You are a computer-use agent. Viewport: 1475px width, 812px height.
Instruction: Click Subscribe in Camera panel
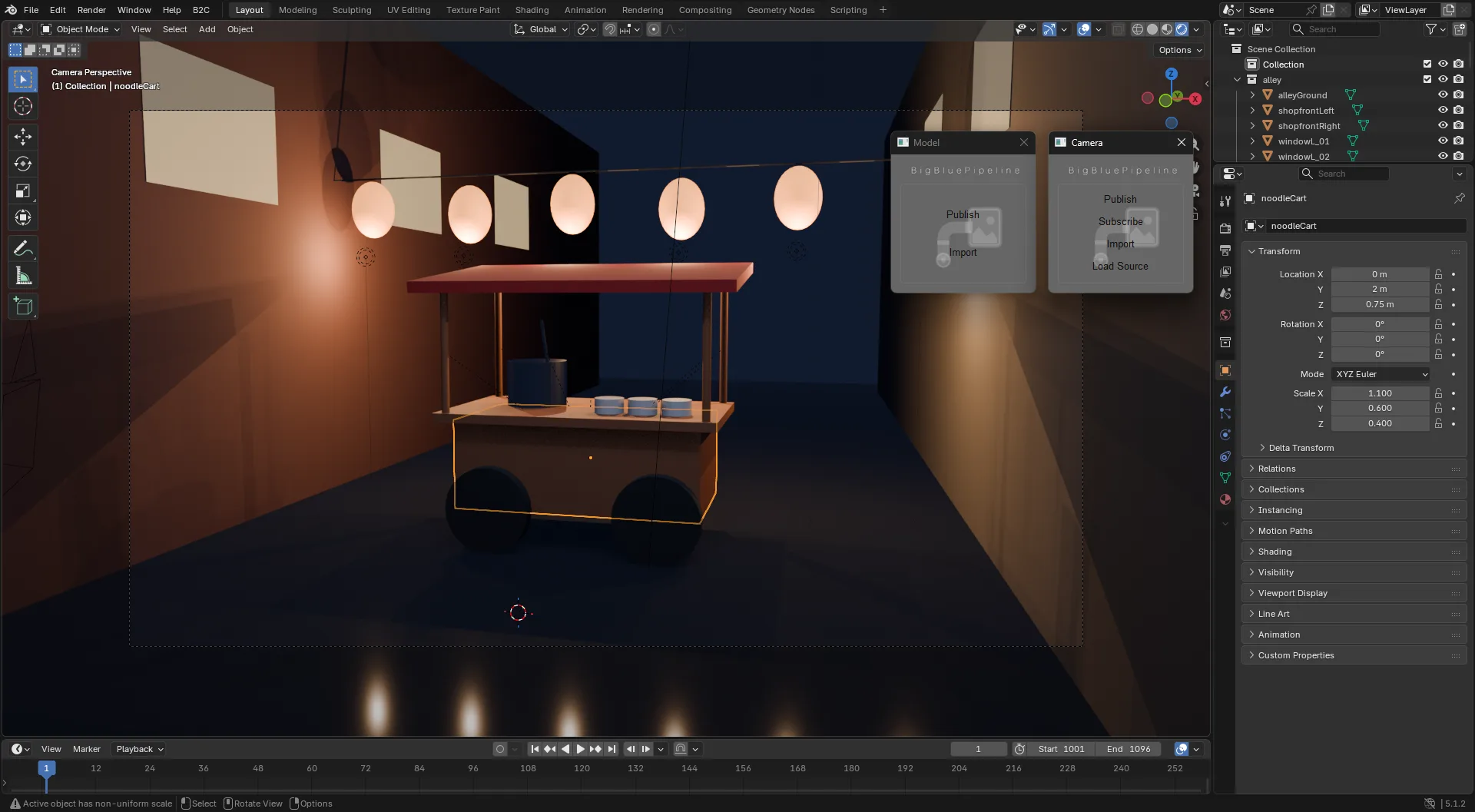tap(1120, 221)
